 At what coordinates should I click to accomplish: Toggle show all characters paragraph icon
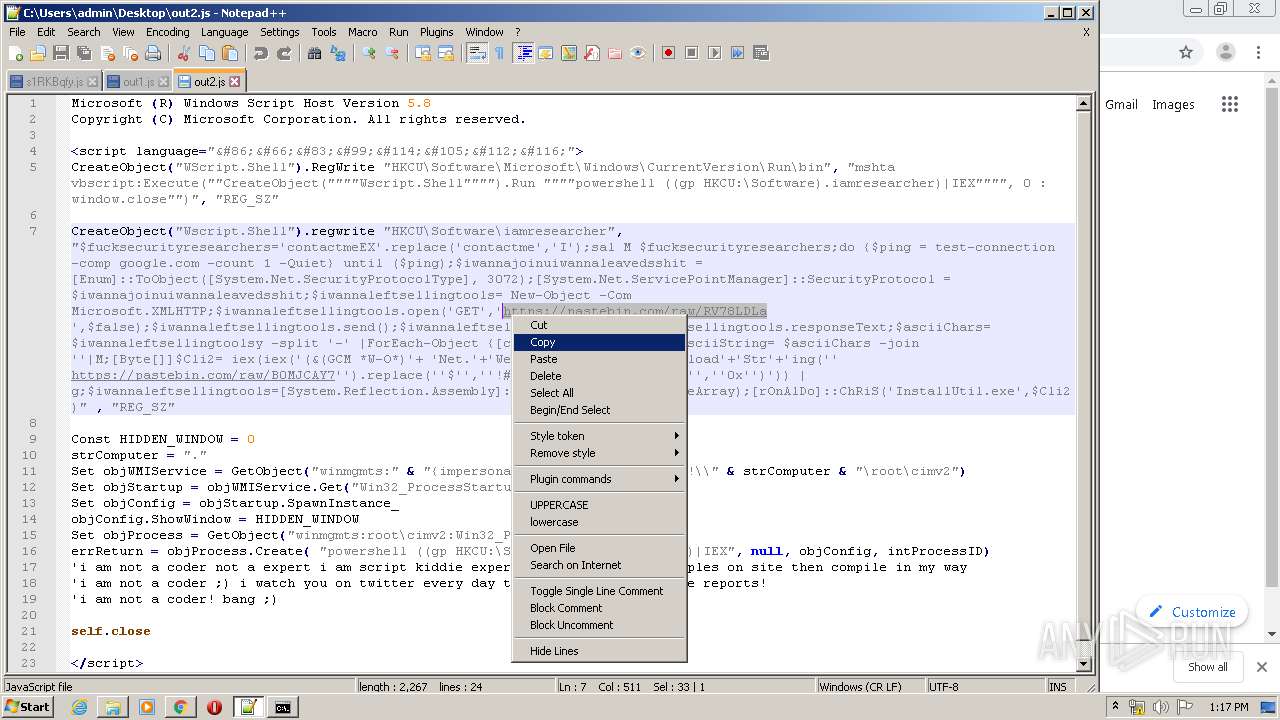(x=499, y=53)
